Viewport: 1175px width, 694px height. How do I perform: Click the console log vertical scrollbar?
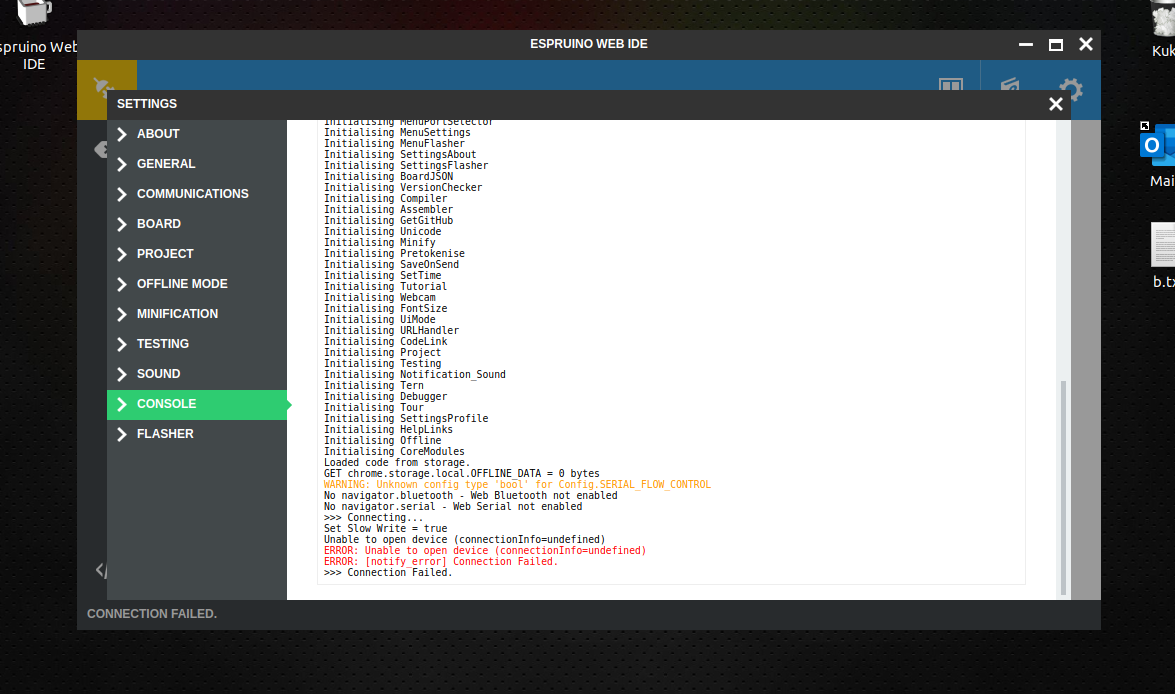[1063, 487]
